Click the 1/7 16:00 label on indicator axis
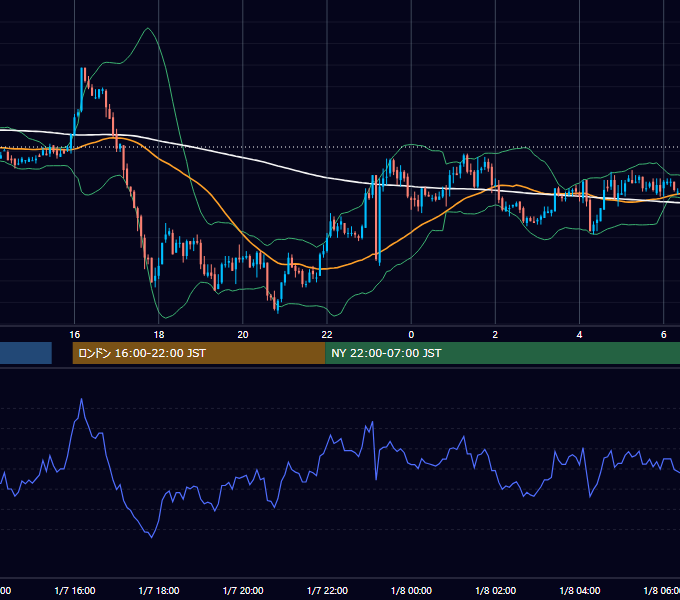 tap(75, 590)
